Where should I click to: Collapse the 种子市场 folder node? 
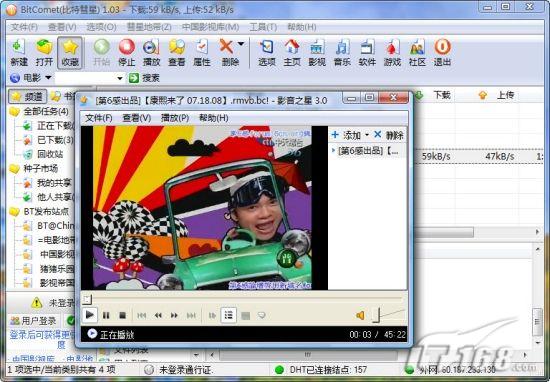(x=15, y=169)
